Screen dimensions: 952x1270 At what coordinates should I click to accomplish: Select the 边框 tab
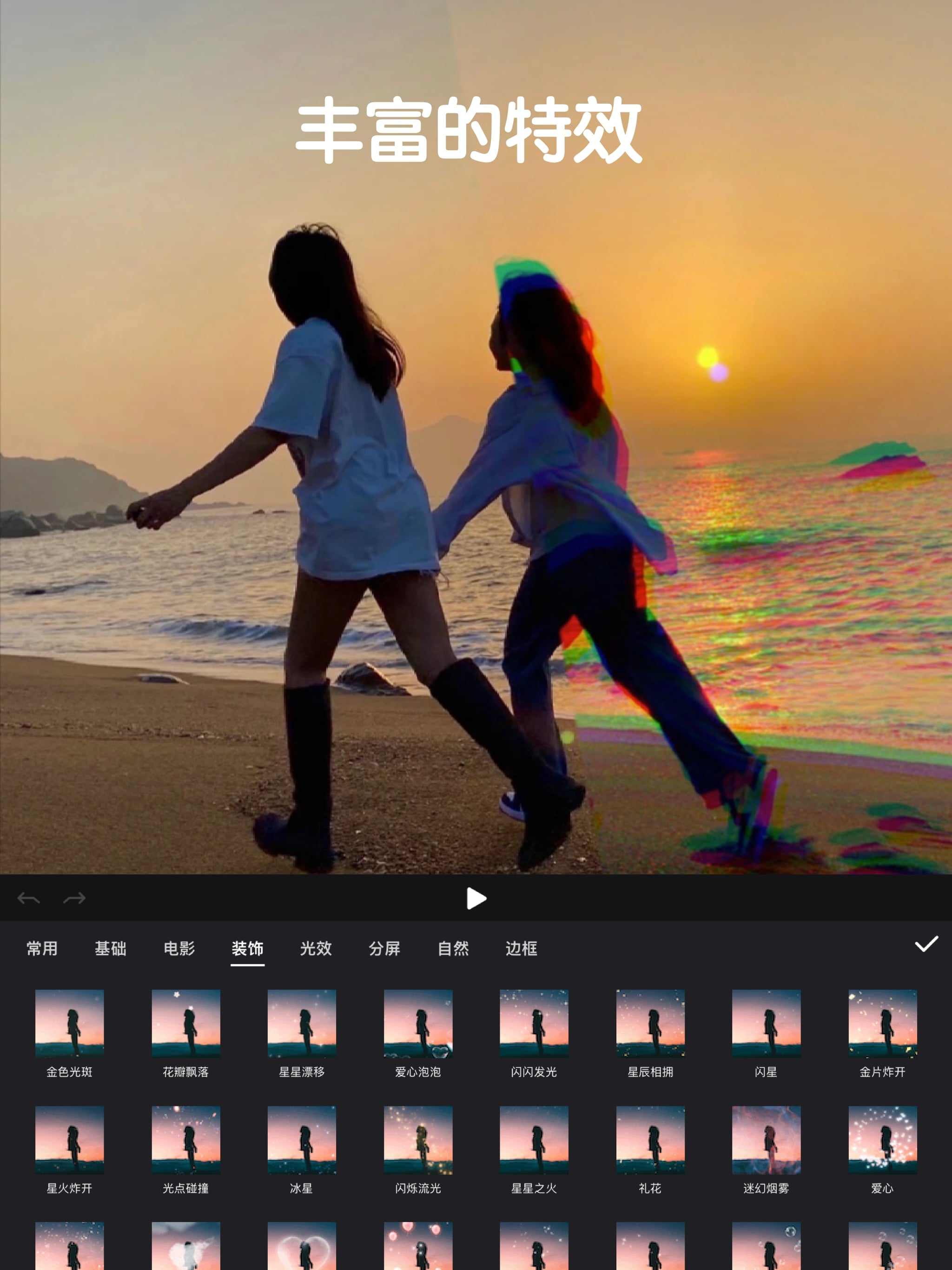click(x=522, y=948)
